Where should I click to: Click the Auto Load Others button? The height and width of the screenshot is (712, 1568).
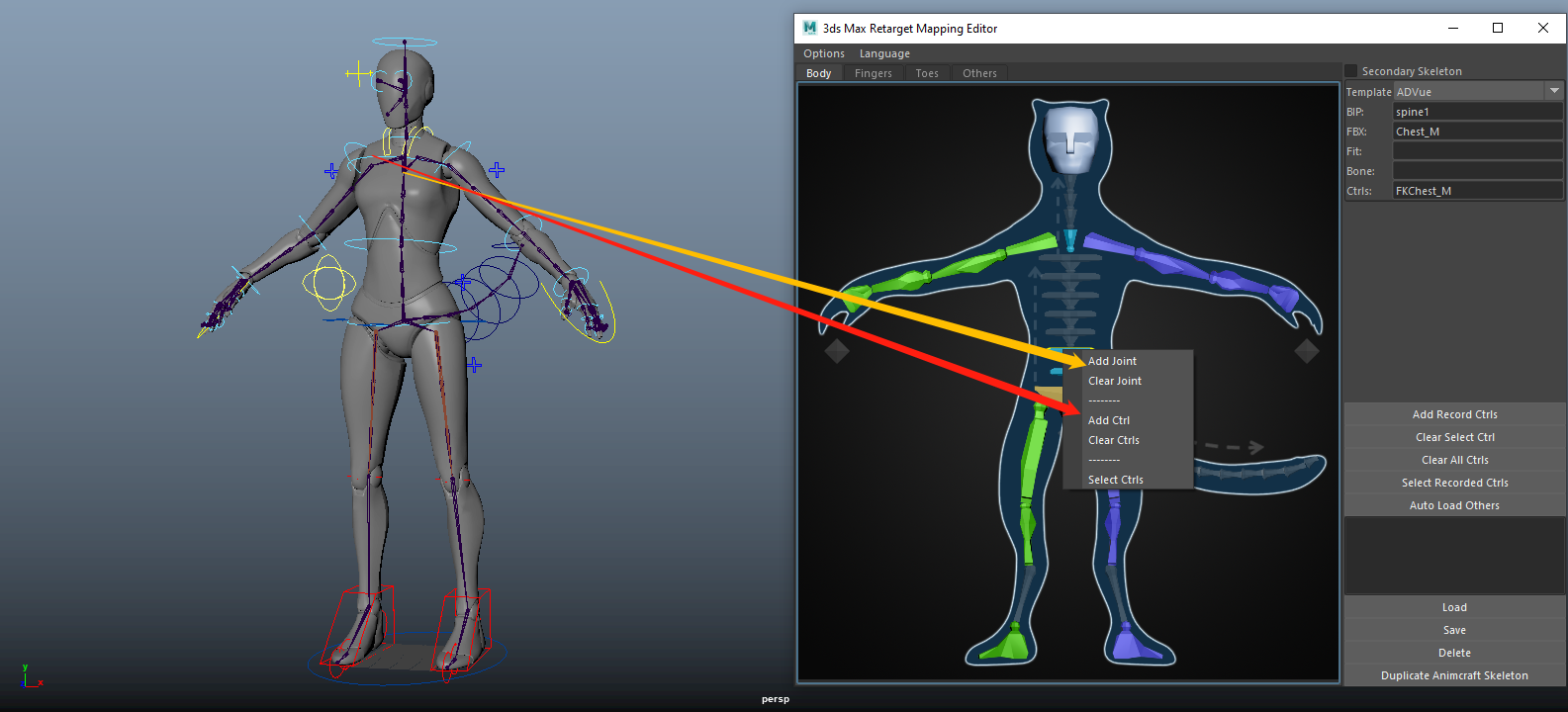click(x=1454, y=505)
